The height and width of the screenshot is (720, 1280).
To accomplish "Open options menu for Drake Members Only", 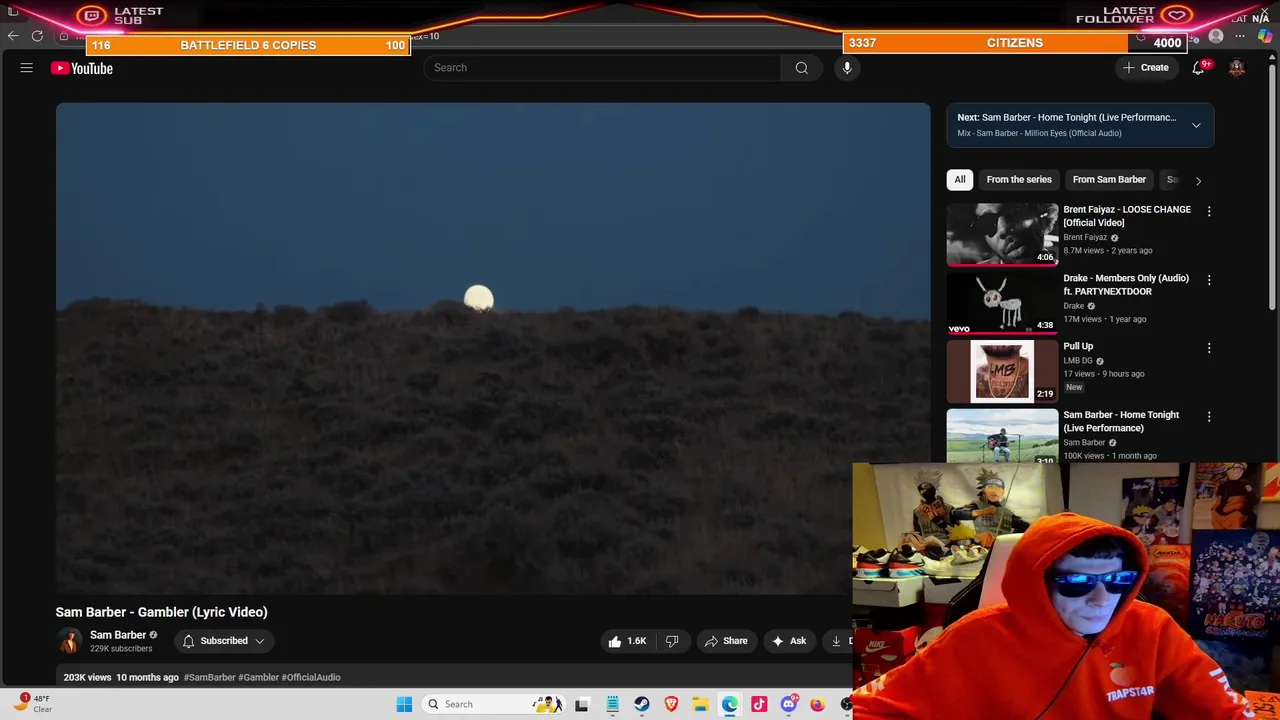I will click(x=1209, y=280).
